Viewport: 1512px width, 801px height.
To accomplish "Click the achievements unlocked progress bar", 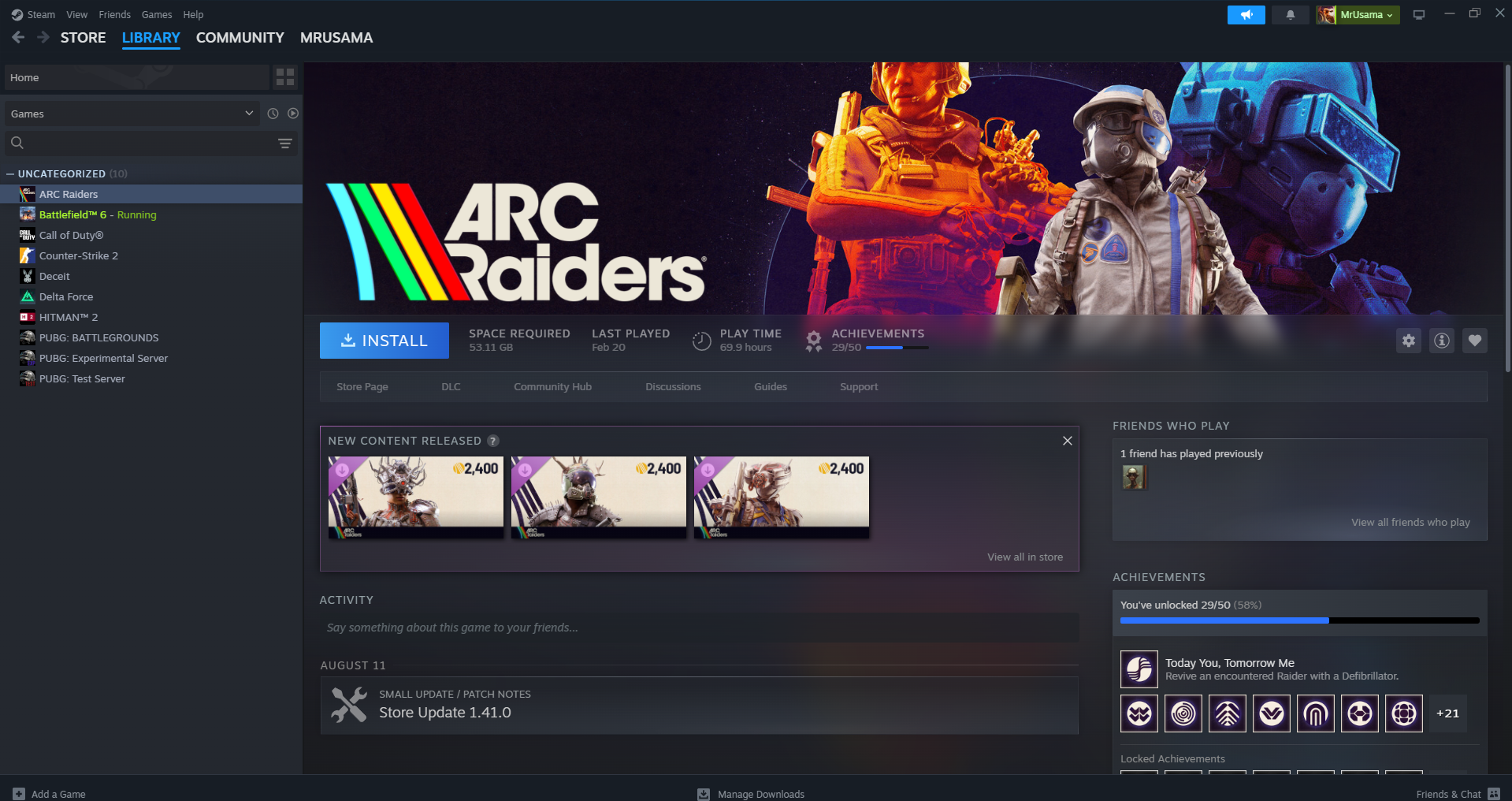I will coord(1300,620).
